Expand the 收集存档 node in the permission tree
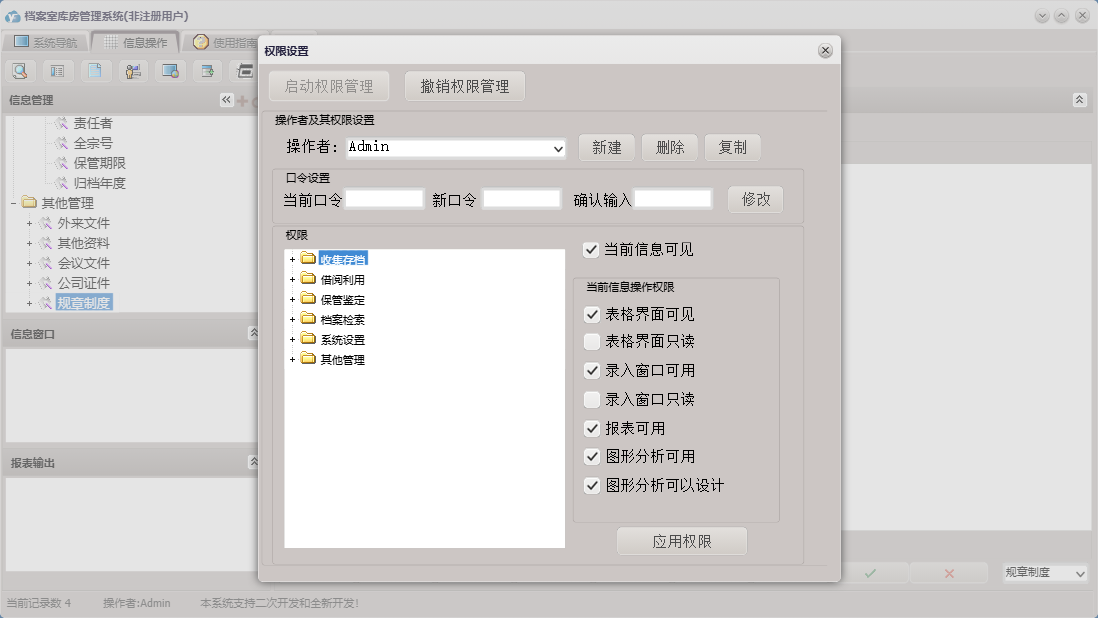1098x618 pixels. tap(293, 260)
